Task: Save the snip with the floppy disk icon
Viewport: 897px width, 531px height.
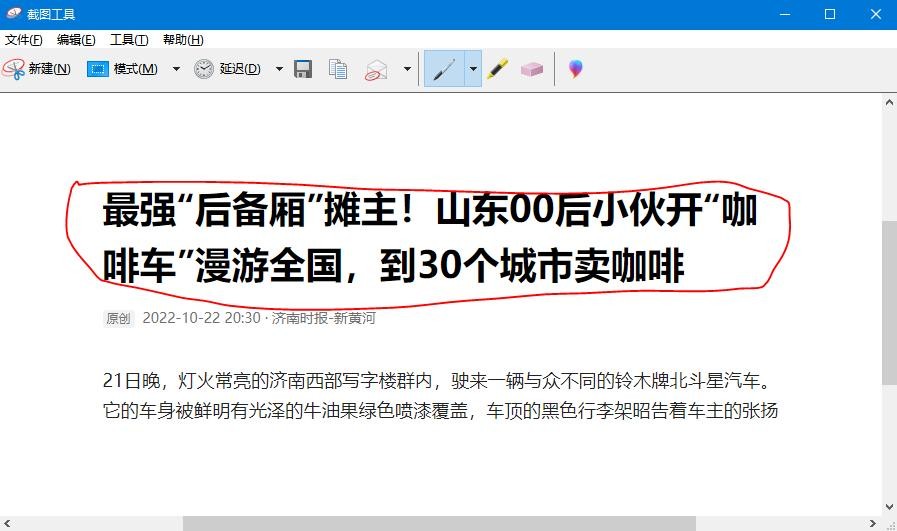Action: (303, 69)
